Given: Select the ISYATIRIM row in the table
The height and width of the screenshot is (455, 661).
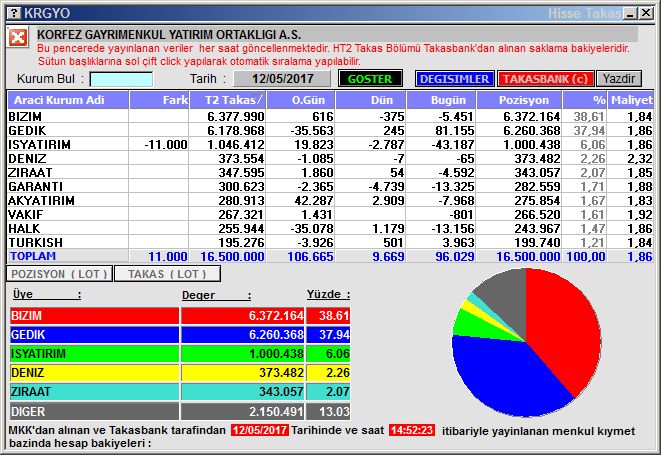Looking at the screenshot, I should (330, 144).
